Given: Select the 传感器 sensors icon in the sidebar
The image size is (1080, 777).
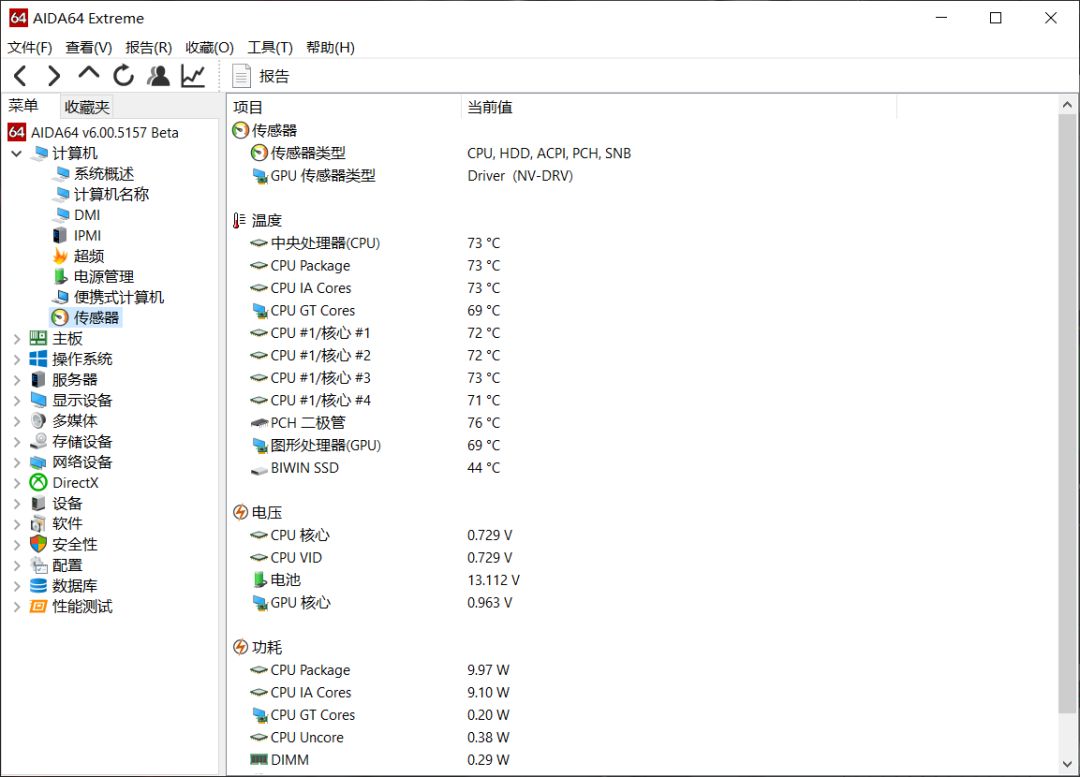Looking at the screenshot, I should pyautogui.click(x=95, y=317).
